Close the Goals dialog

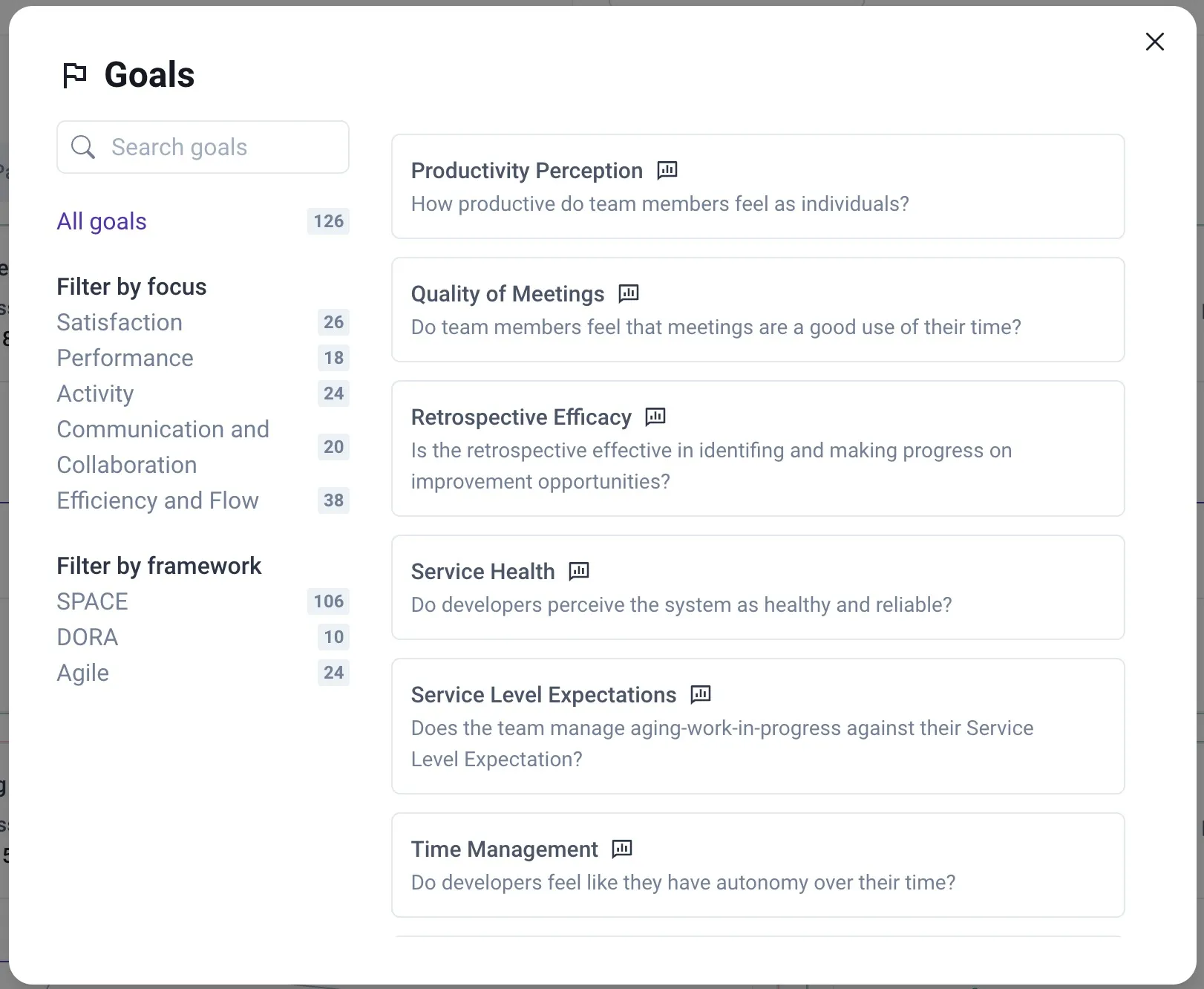click(1154, 42)
